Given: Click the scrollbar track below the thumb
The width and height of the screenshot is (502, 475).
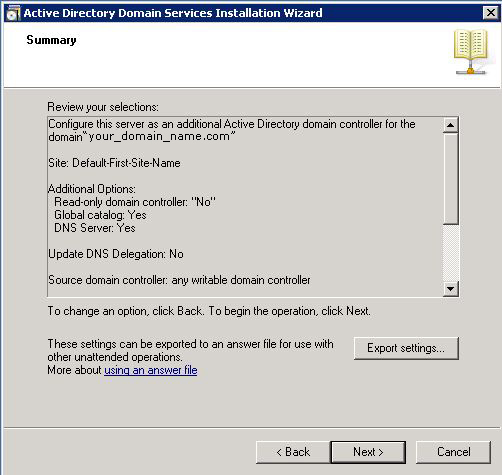Looking at the screenshot, I should point(451,253).
